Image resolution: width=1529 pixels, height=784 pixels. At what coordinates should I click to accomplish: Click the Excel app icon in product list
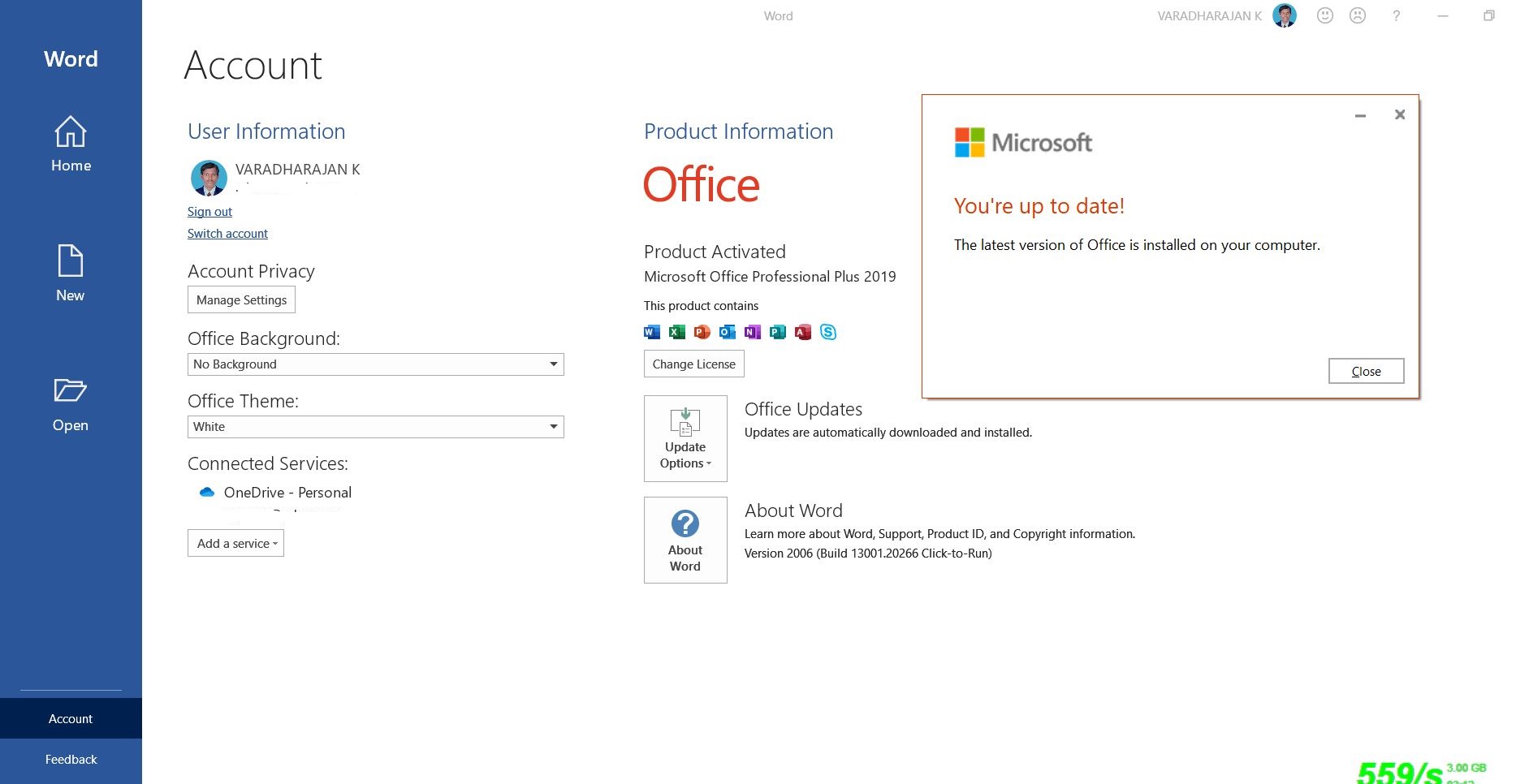677,332
